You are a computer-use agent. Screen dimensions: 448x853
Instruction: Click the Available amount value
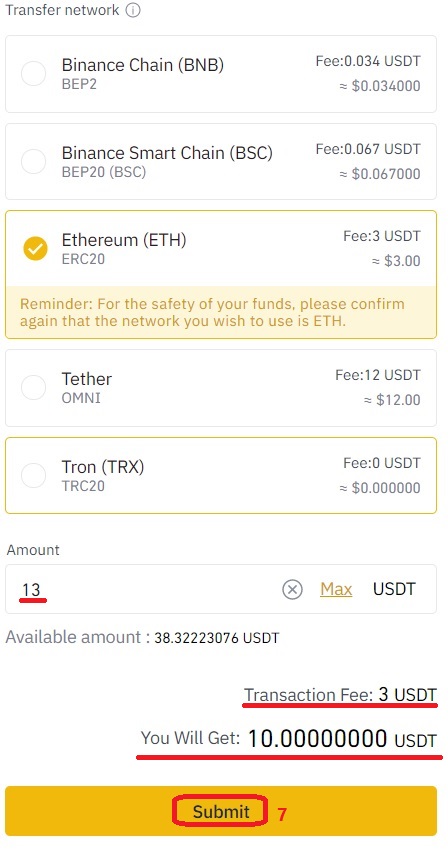pyautogui.click(x=216, y=638)
